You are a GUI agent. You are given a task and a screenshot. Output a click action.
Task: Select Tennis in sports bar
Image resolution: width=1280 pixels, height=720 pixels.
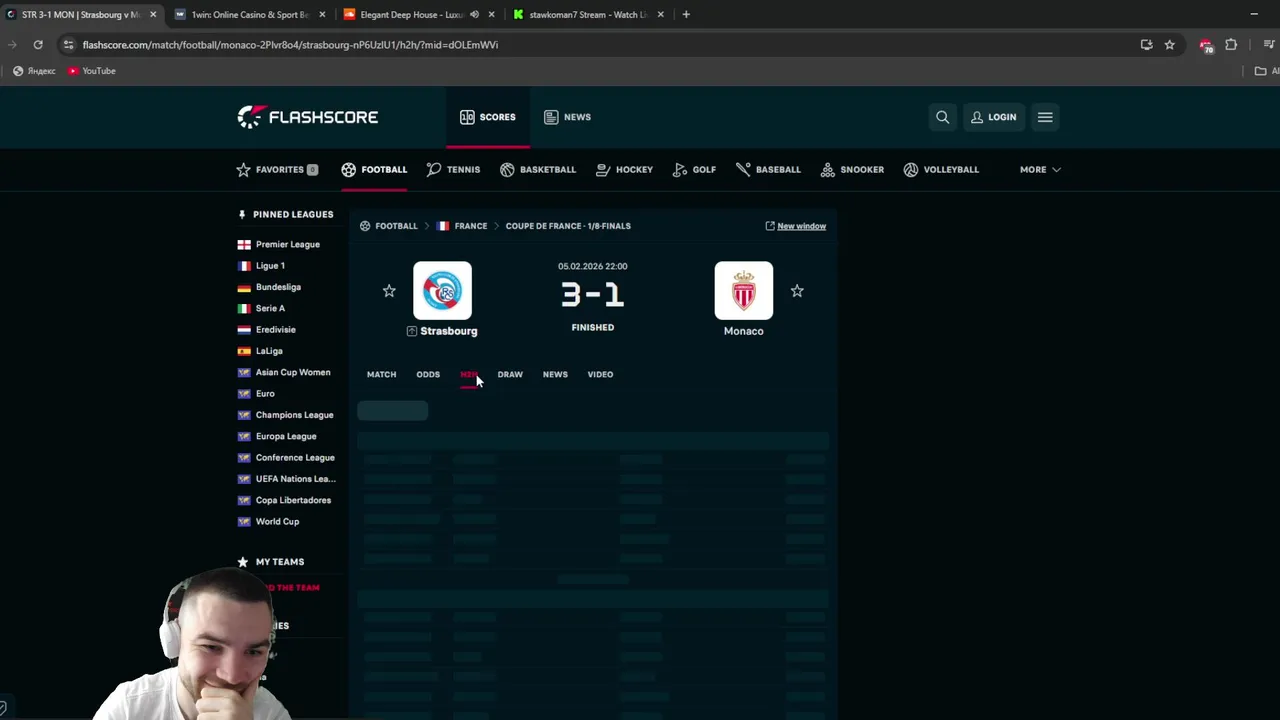click(453, 170)
